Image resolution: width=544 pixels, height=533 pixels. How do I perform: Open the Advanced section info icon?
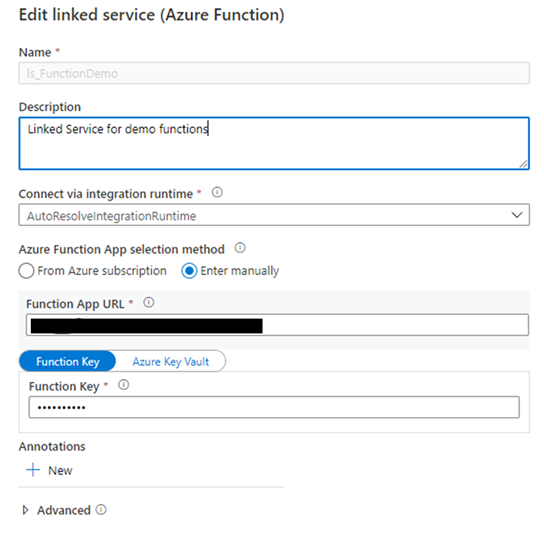[101, 510]
